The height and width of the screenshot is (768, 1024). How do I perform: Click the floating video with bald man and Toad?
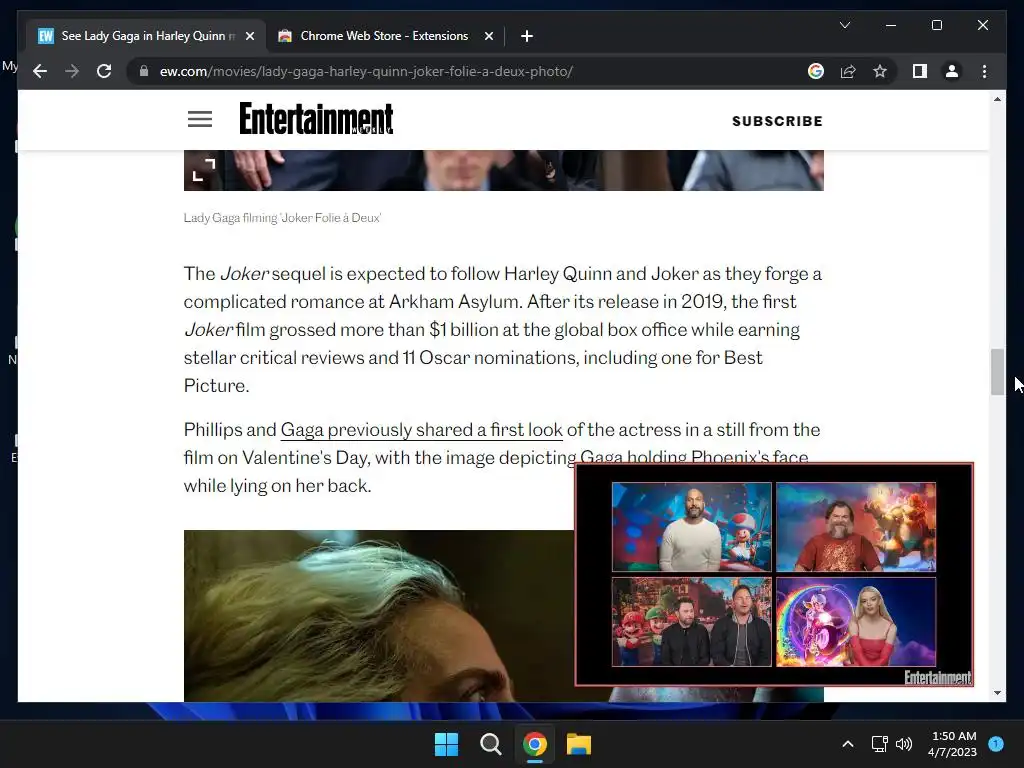pyautogui.click(x=692, y=527)
